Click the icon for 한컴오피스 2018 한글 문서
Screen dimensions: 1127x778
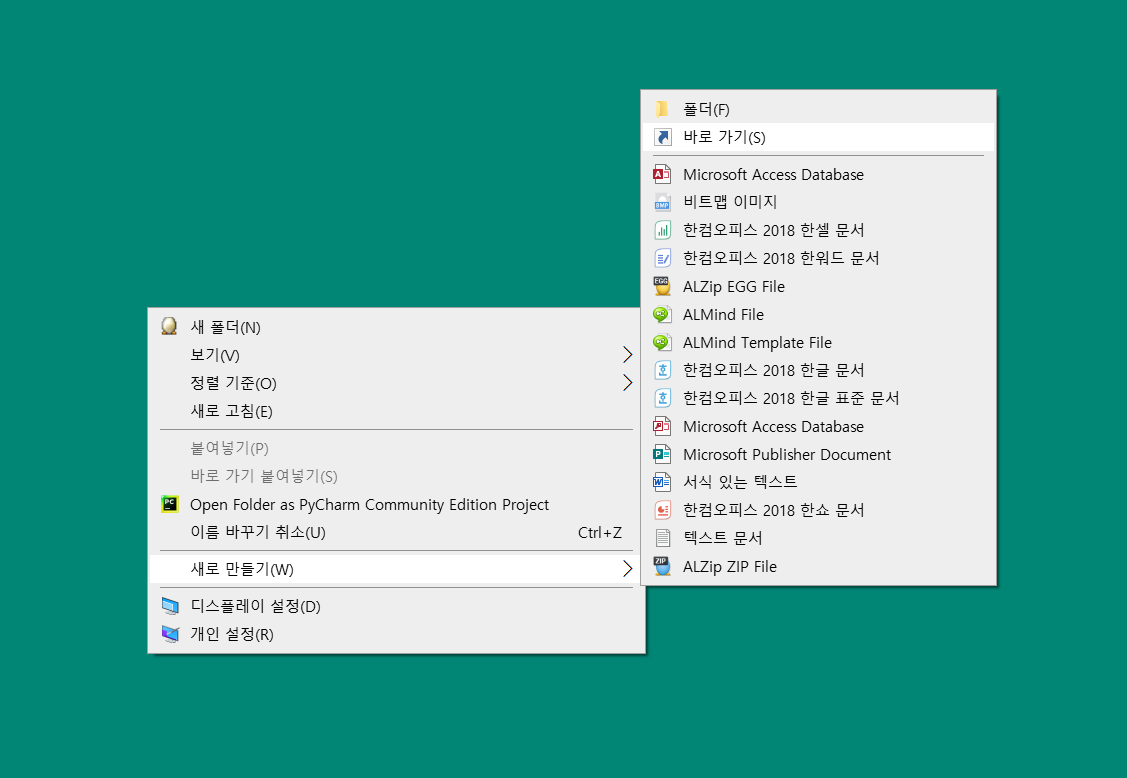click(x=662, y=370)
